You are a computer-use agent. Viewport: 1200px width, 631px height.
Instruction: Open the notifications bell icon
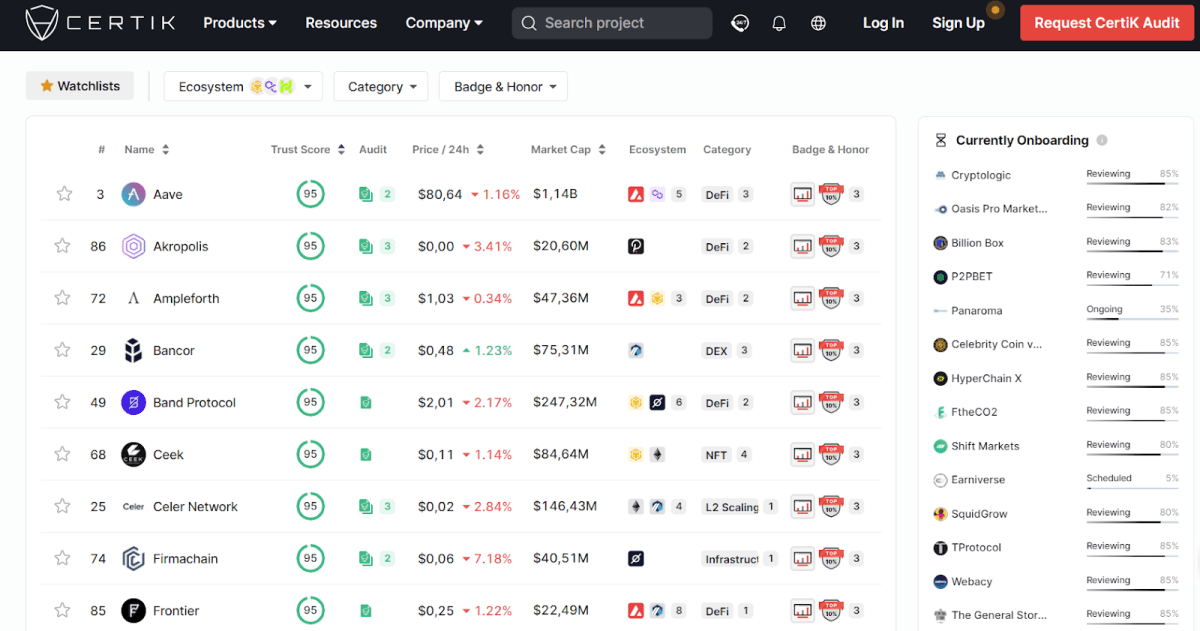(779, 23)
